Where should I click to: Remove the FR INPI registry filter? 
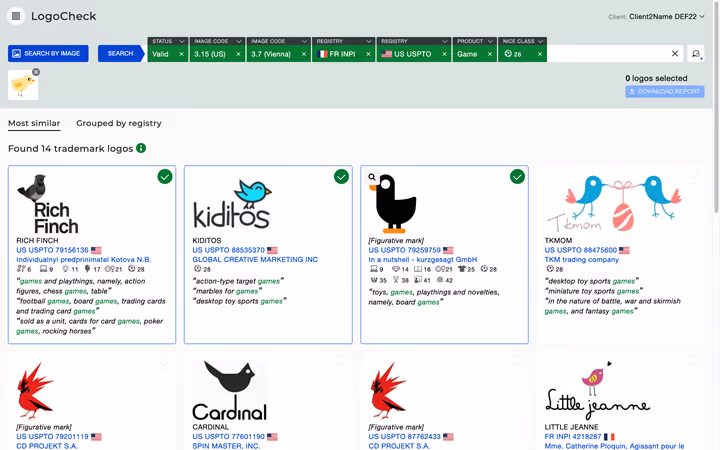pos(368,54)
